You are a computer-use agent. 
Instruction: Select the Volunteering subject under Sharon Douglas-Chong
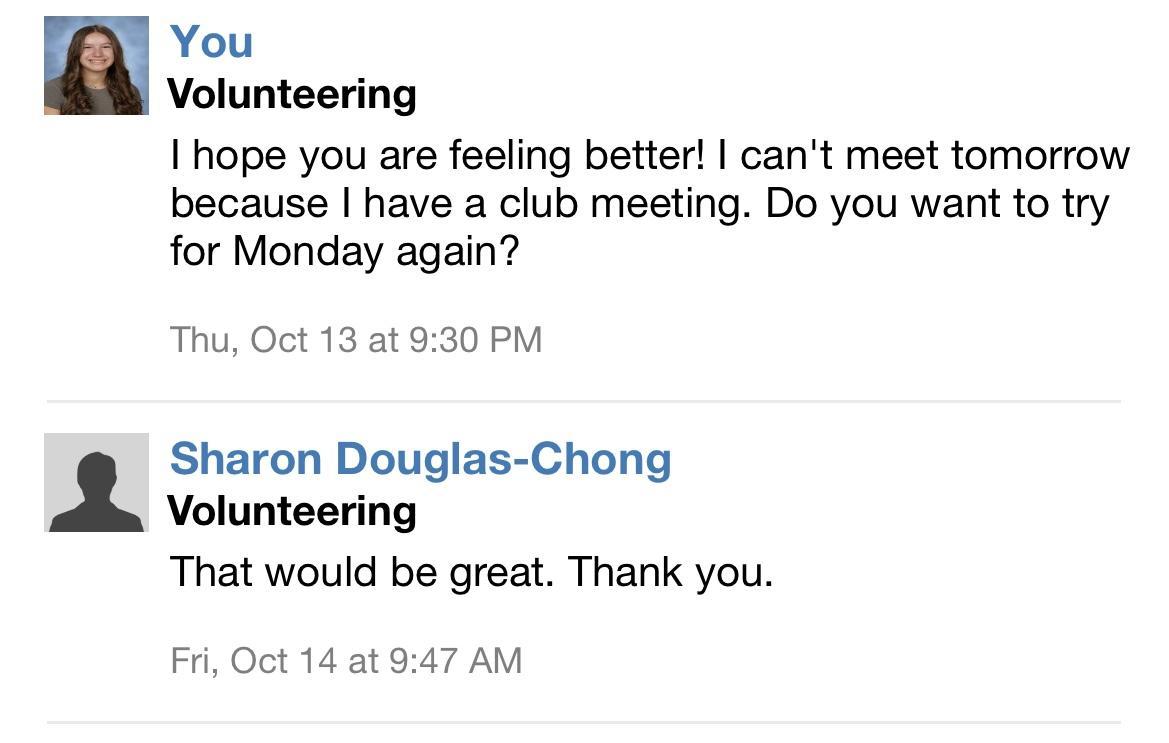[292, 511]
